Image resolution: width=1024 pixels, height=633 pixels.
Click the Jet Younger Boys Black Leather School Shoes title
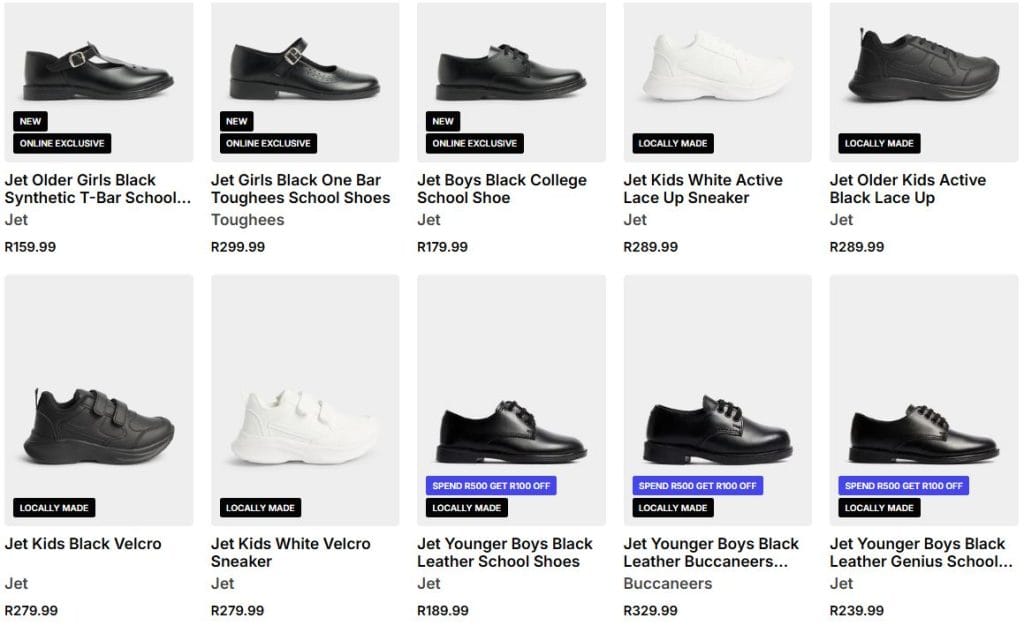coord(504,553)
